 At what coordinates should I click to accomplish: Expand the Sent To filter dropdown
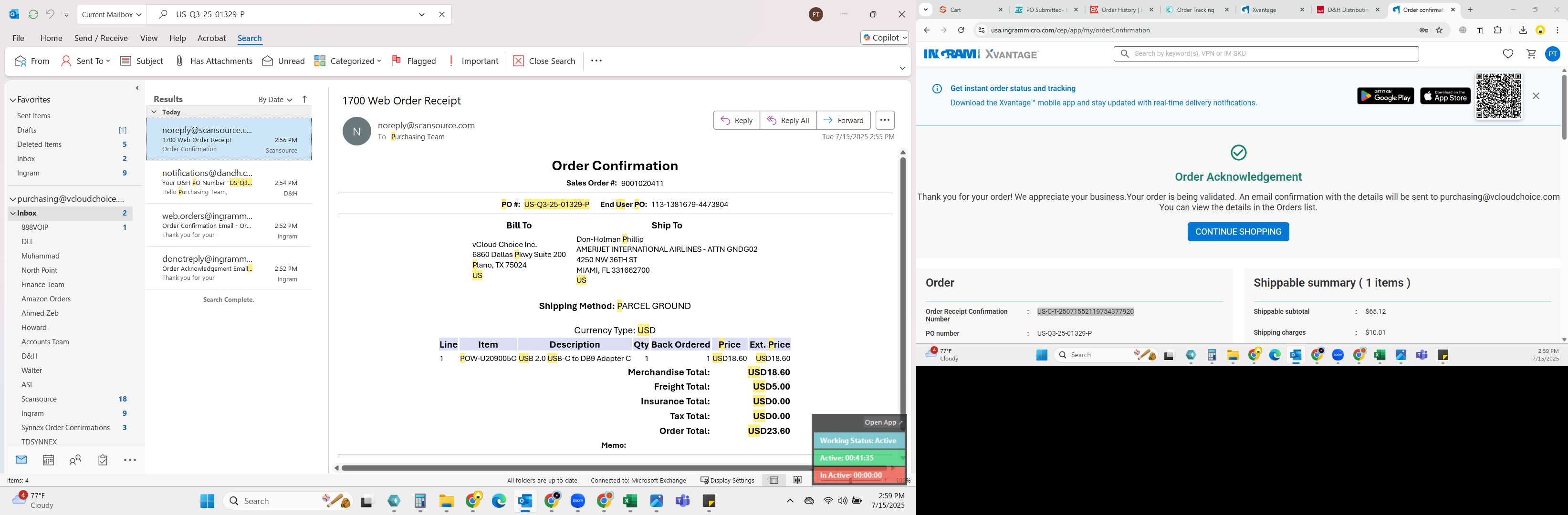tap(86, 61)
